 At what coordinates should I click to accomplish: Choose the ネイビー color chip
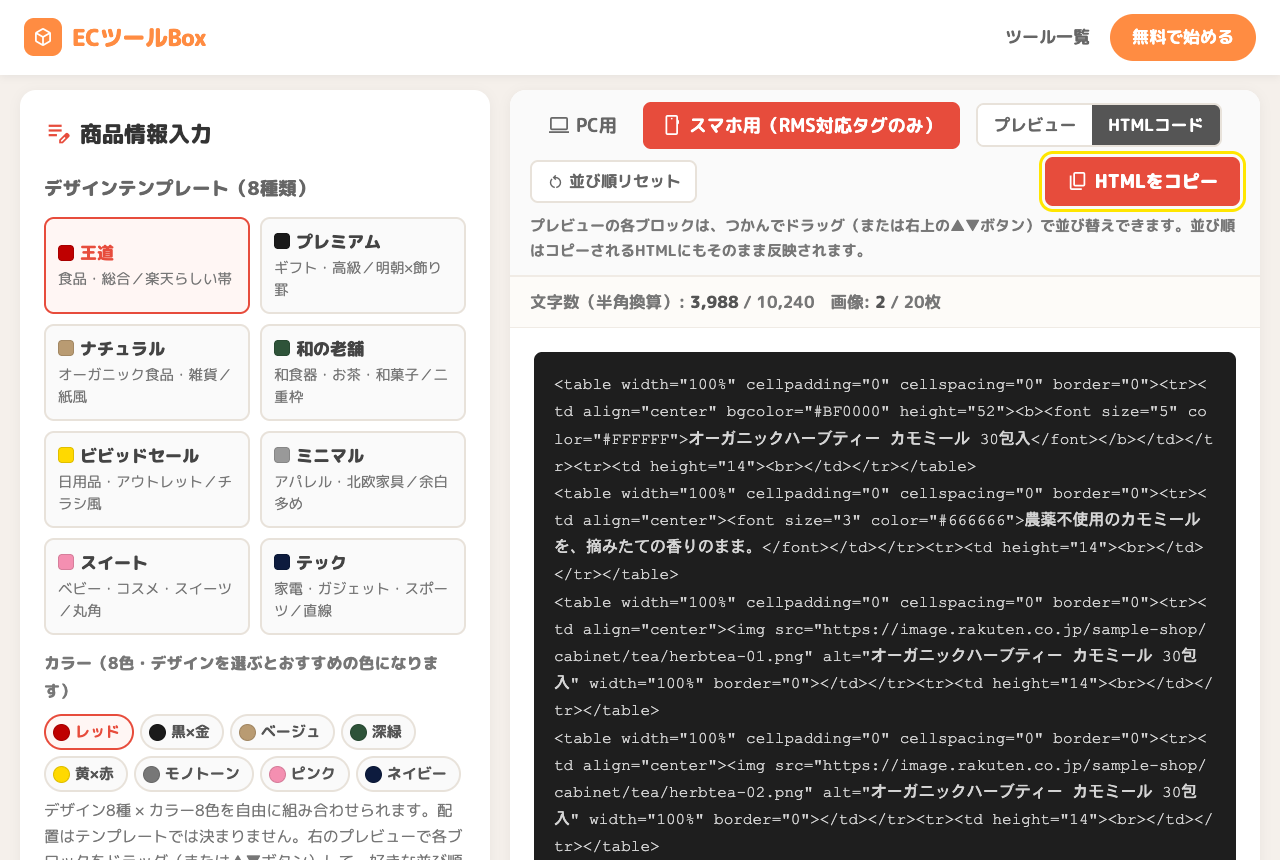[408, 774]
